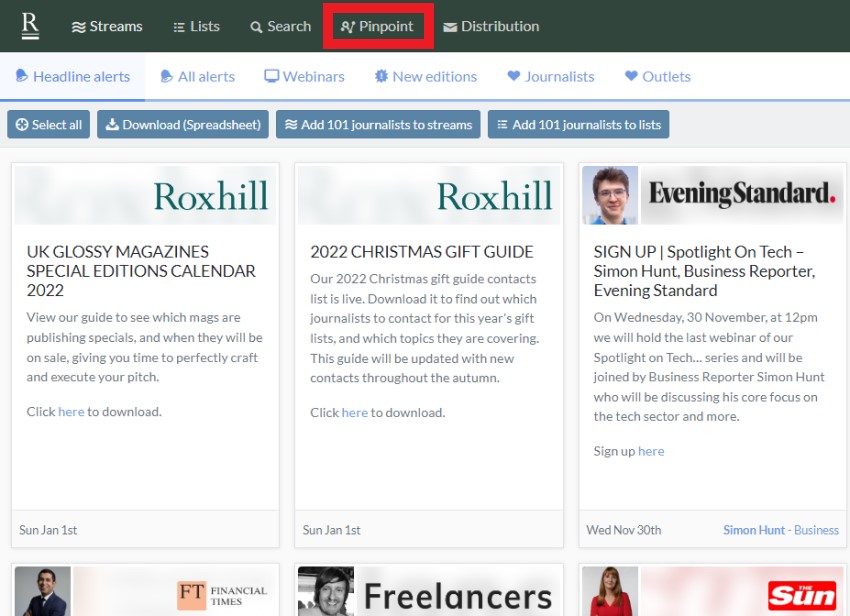The height and width of the screenshot is (616, 850).
Task: Click the Distribution envelope icon
Action: (x=450, y=27)
